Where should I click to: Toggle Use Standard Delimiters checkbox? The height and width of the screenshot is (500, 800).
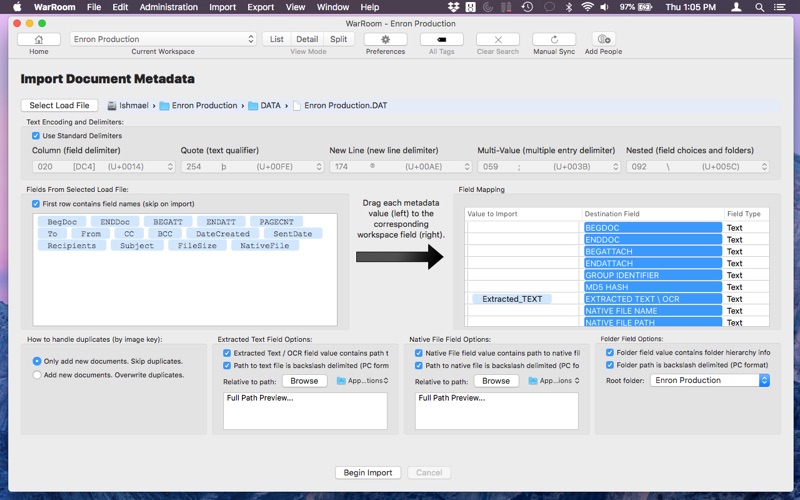[x=36, y=136]
